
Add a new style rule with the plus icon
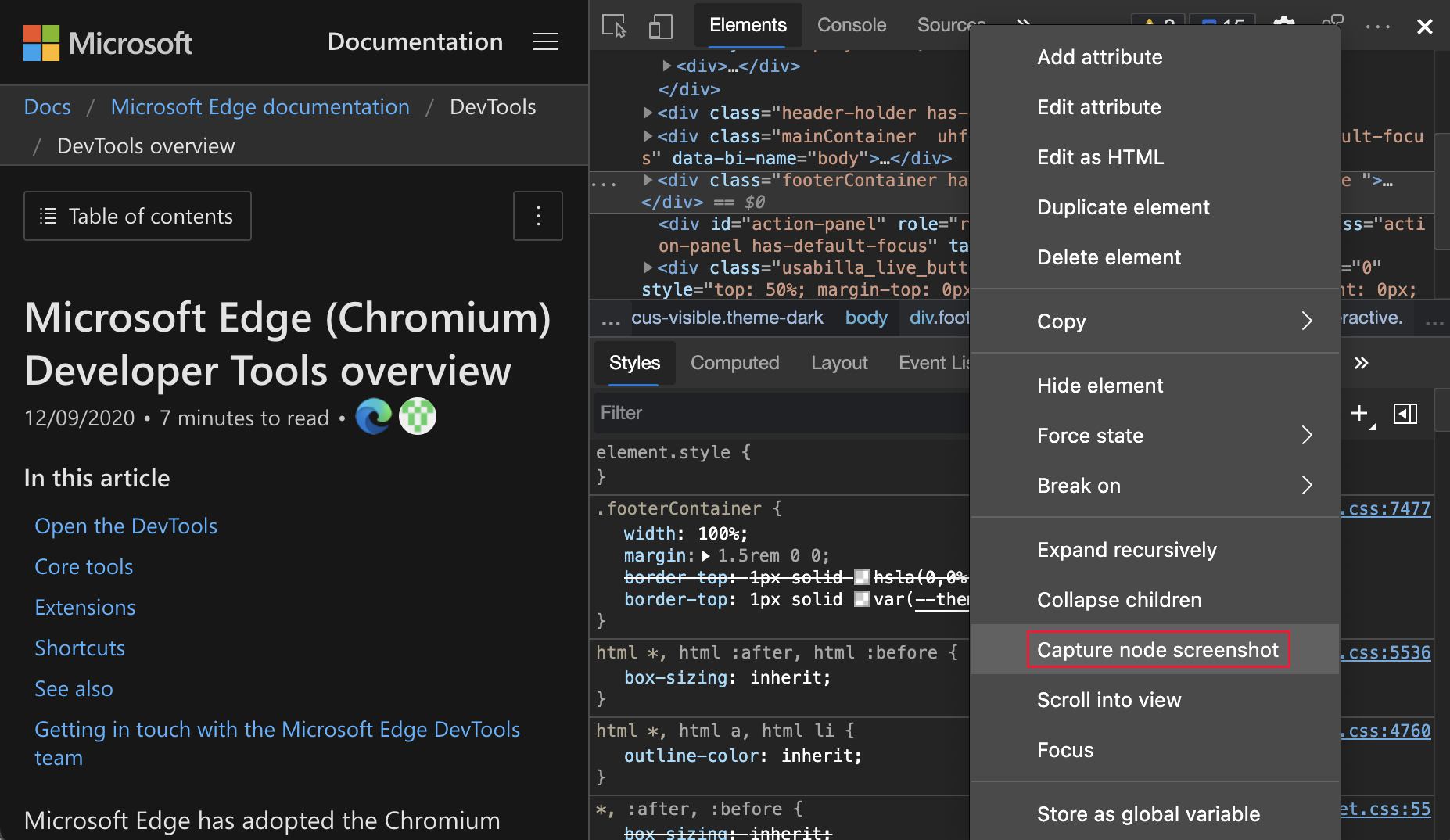[x=1360, y=414]
